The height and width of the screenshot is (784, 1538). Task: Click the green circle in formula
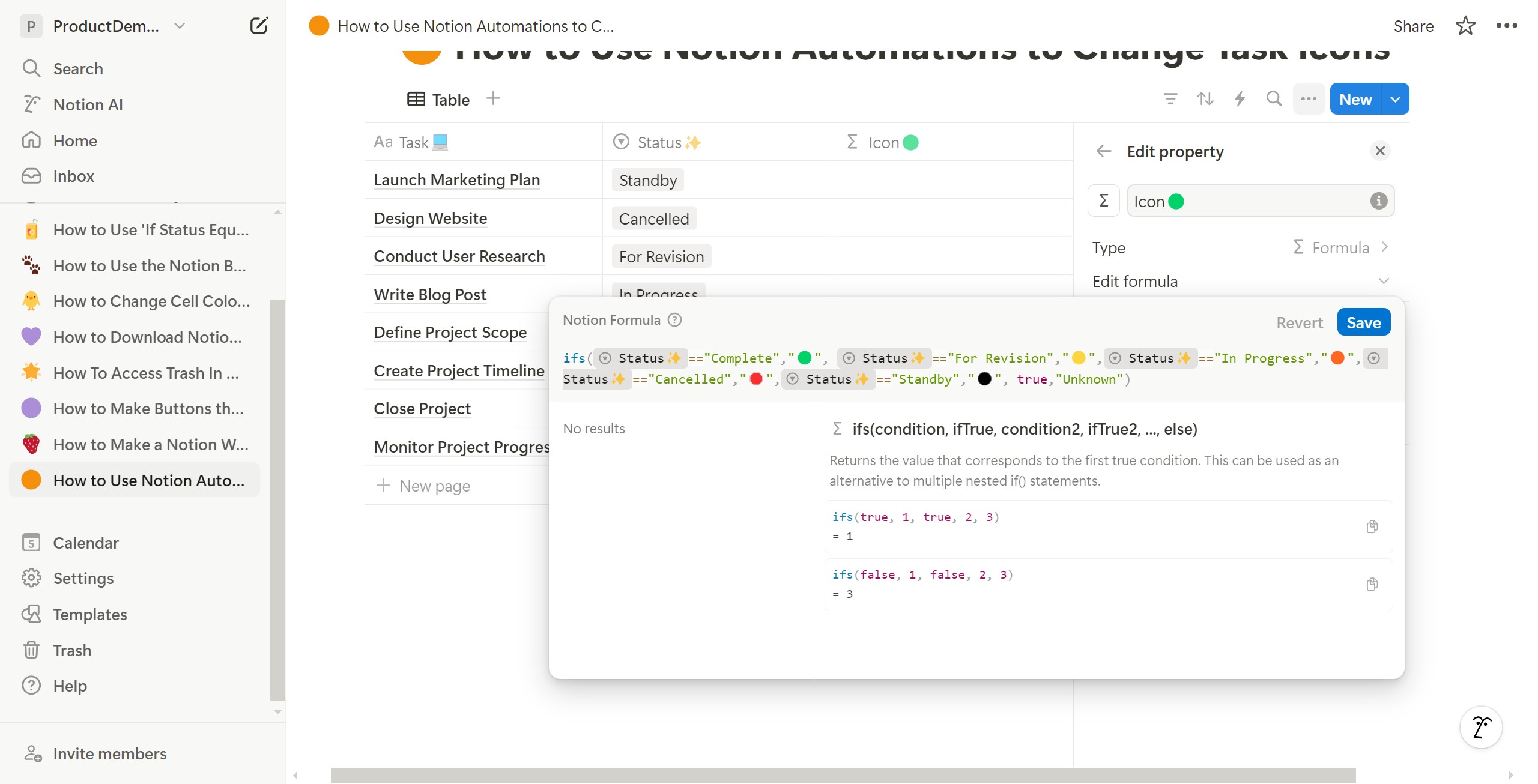(805, 358)
